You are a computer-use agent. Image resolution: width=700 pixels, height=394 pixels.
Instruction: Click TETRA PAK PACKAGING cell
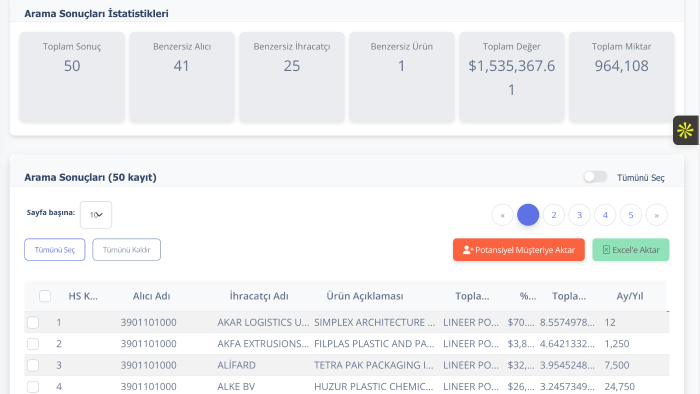pos(374,365)
